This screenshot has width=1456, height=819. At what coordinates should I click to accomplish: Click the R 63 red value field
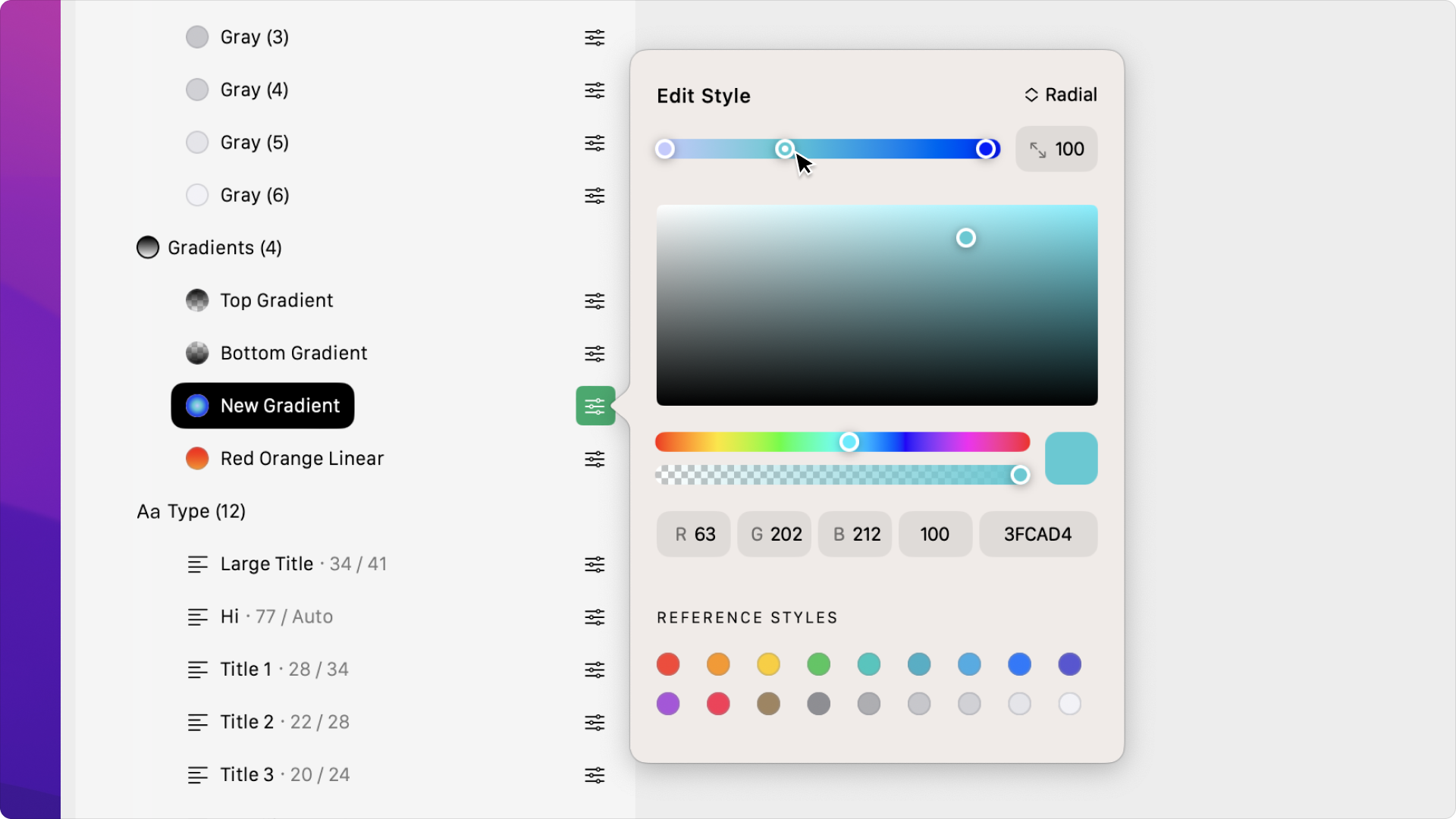point(694,535)
